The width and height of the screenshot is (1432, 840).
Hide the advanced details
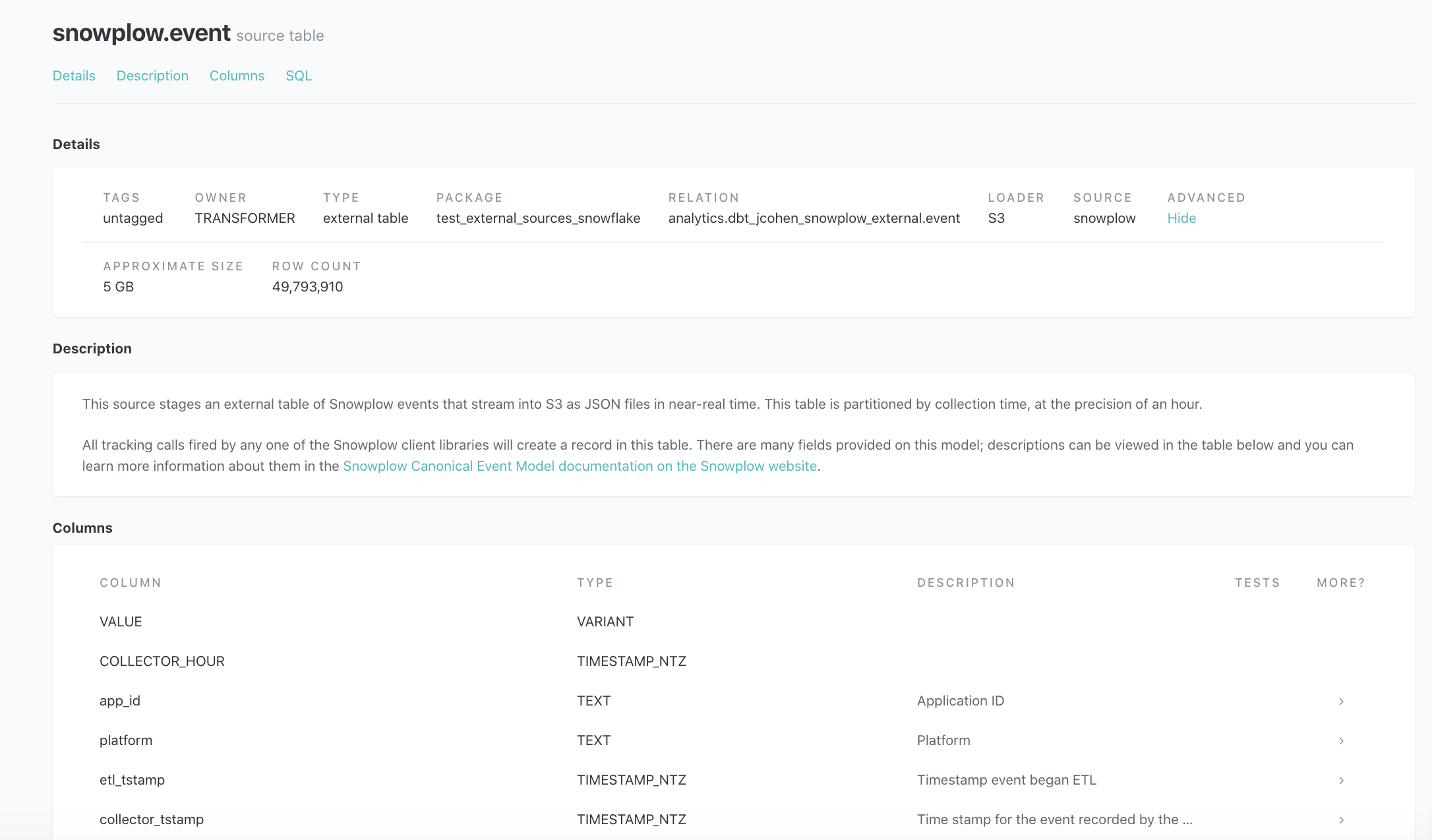(x=1181, y=218)
